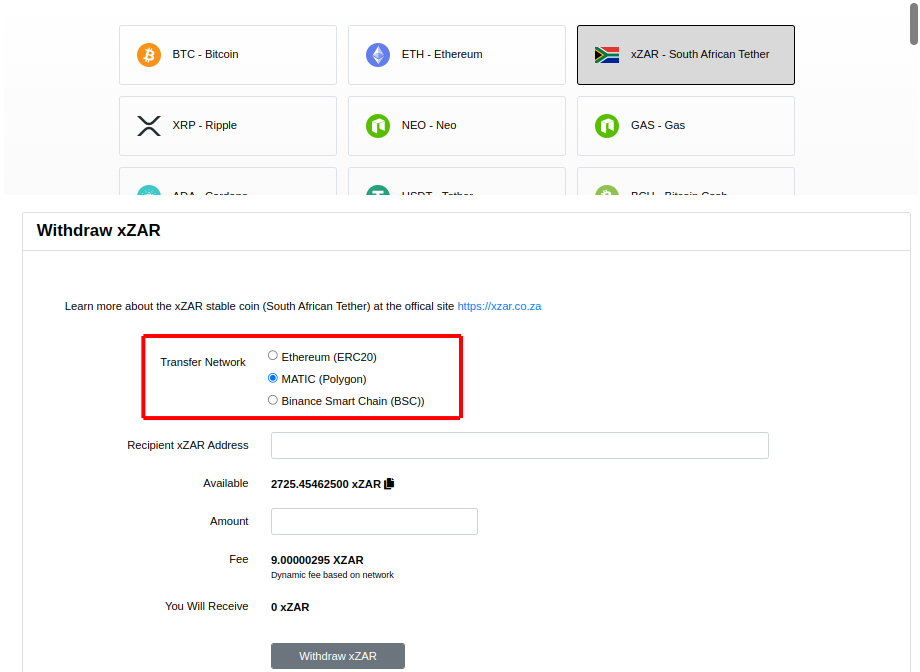Click the fee value 9.00000295 XZAR
920x672 pixels.
coord(317,560)
